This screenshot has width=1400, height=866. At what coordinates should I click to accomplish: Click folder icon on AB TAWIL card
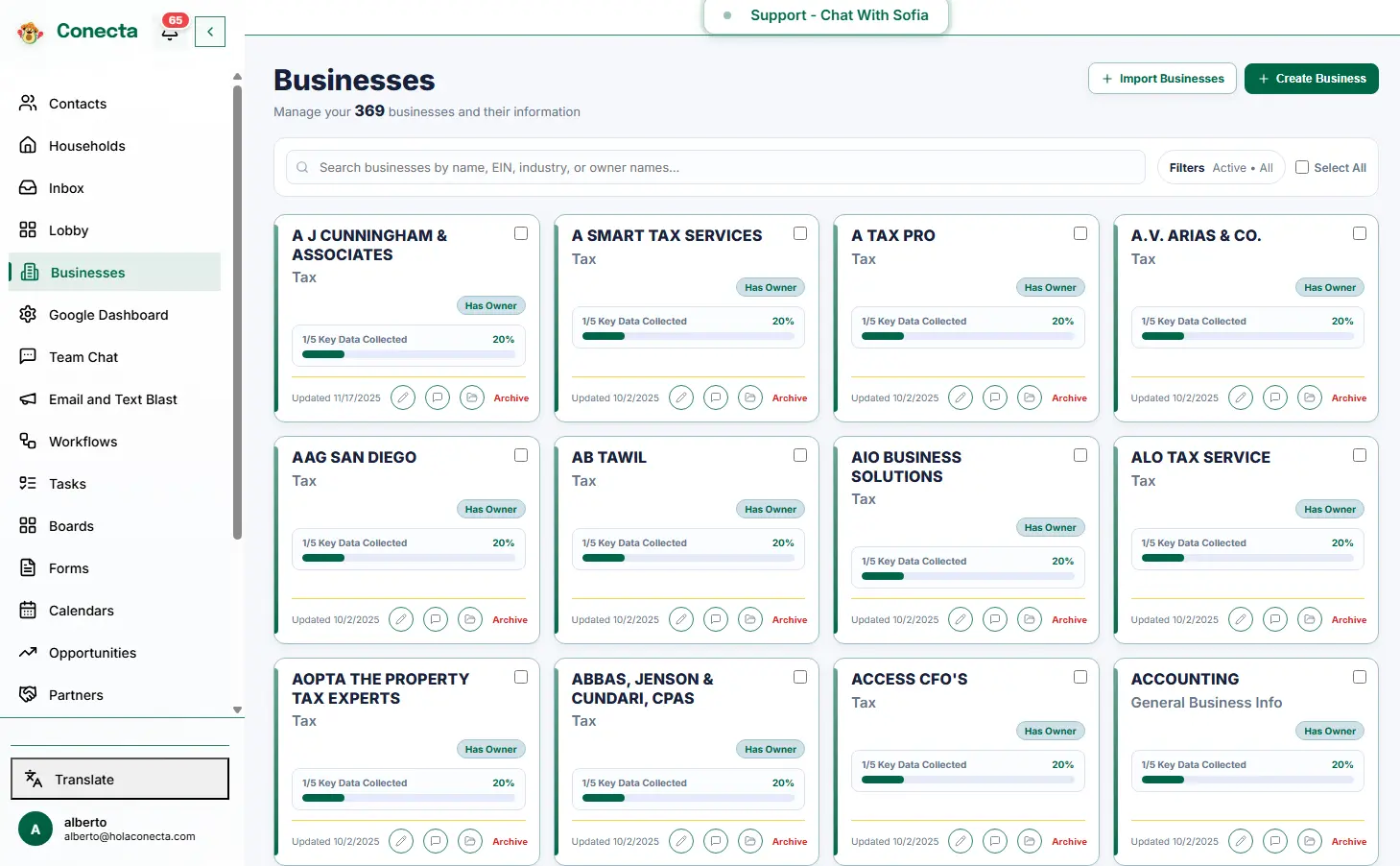pos(750,619)
